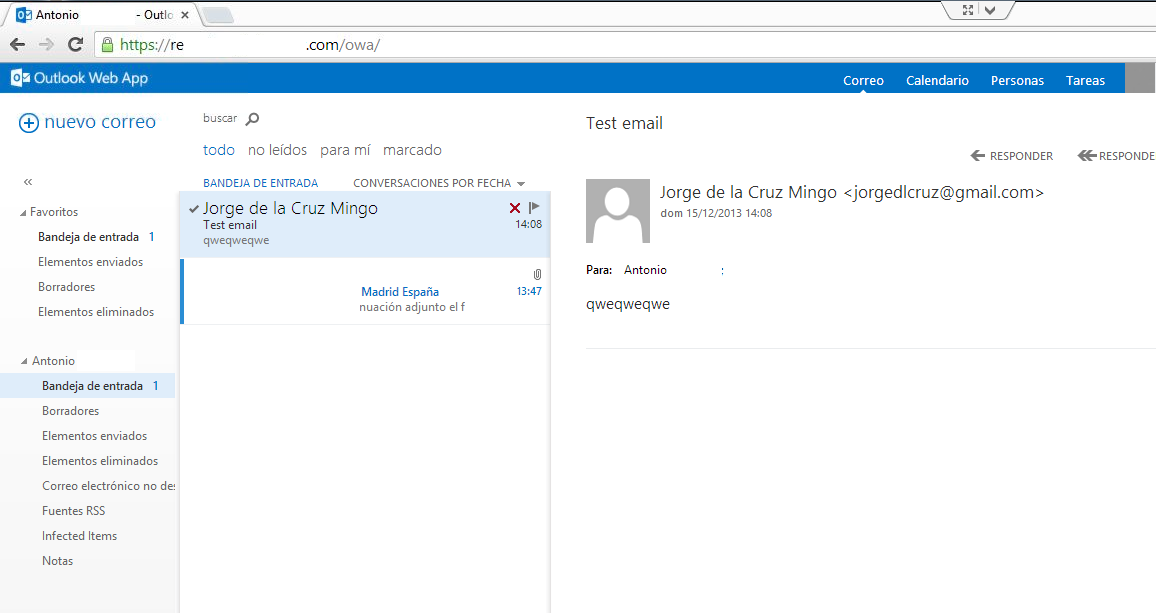Open the Tareas tab
Image resolution: width=1156 pixels, height=613 pixels.
click(x=1085, y=80)
